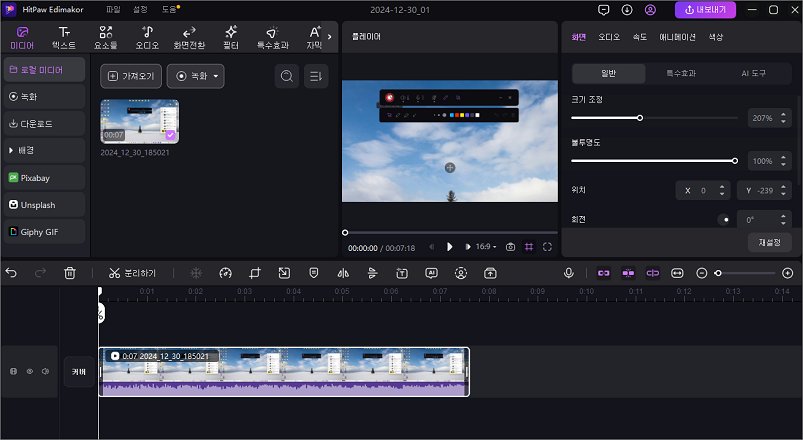Undo the last action
This screenshot has width=803, height=440.
(x=11, y=273)
